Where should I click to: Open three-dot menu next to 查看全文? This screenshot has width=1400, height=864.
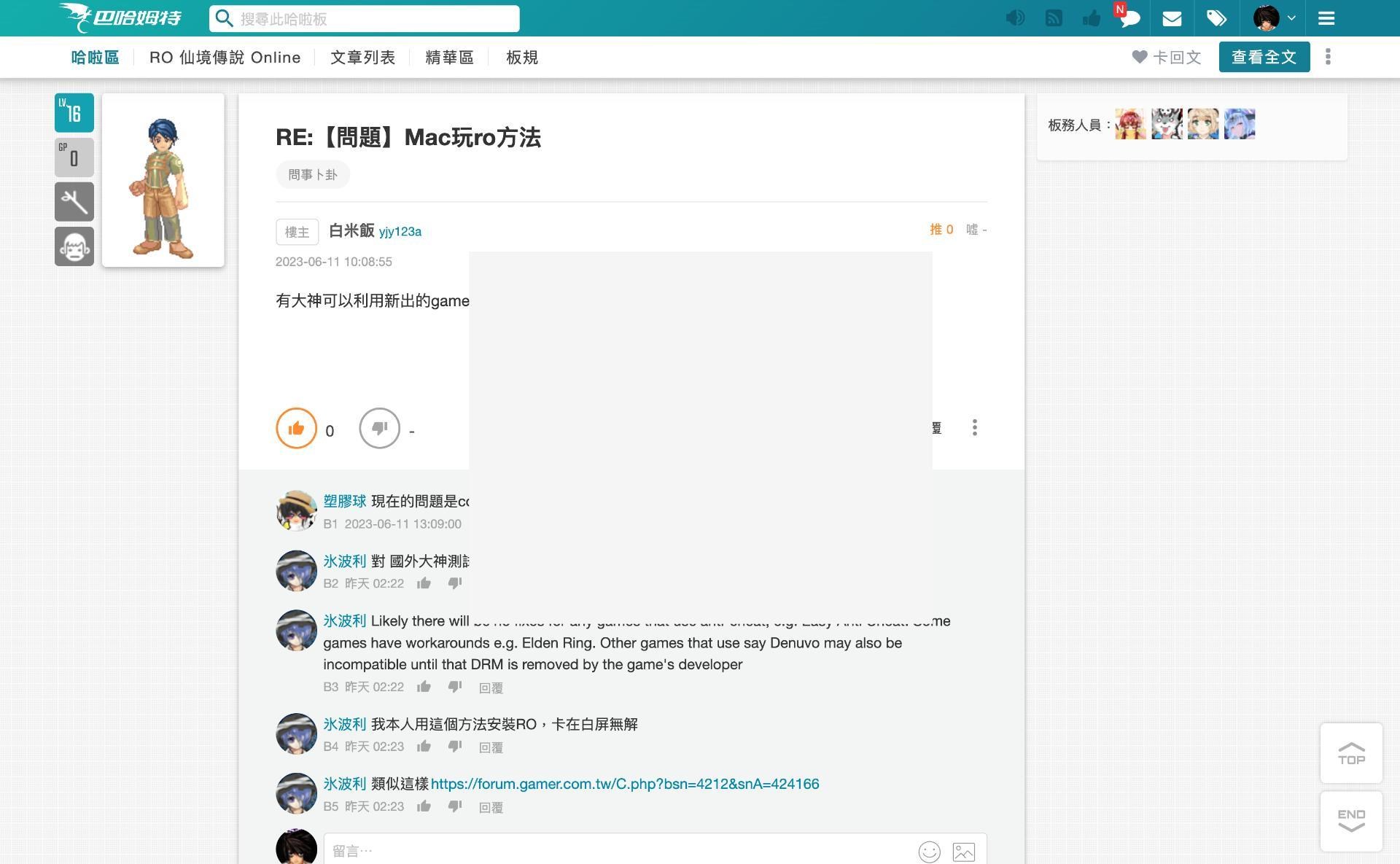coord(1328,57)
